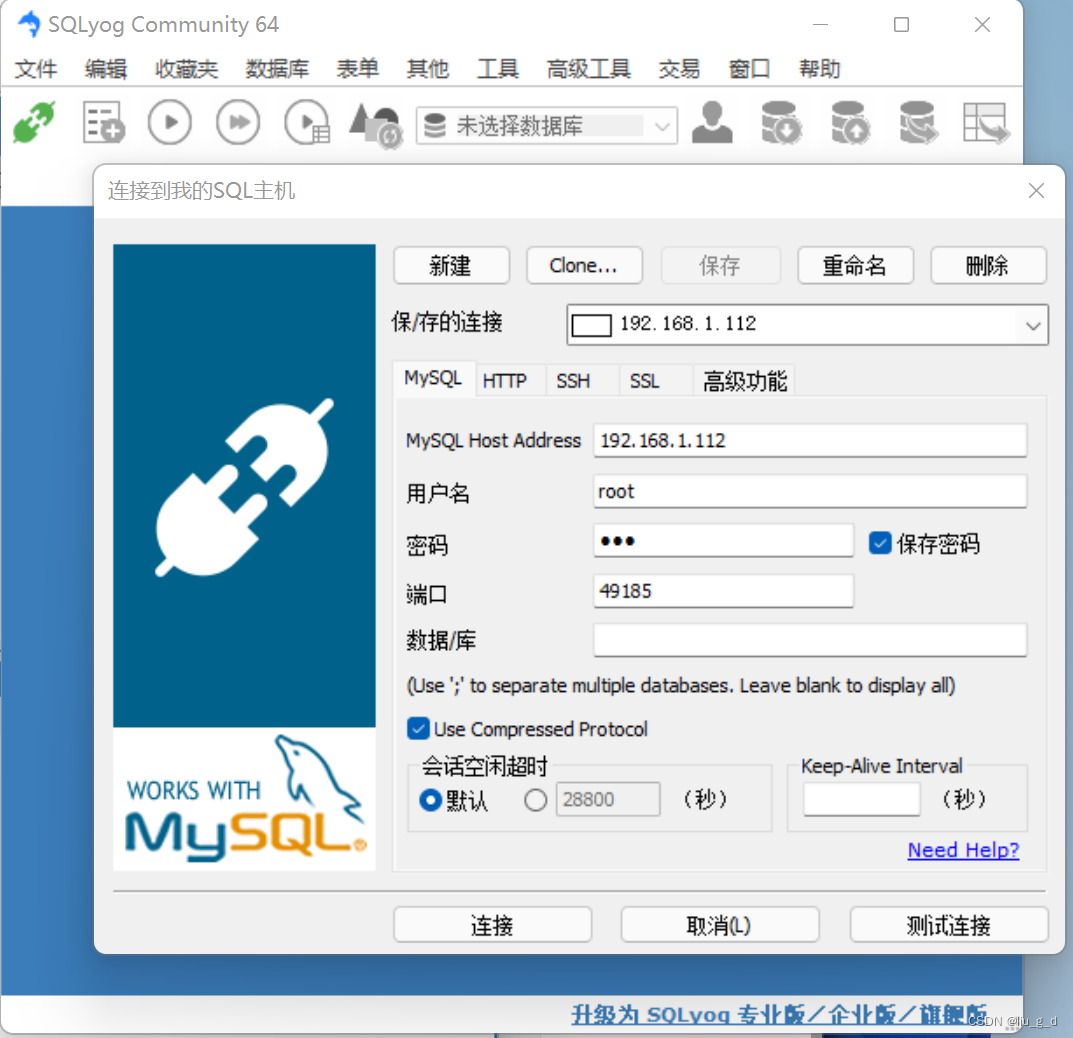
Task: Click the empty 数据/库 field
Action: 810,640
